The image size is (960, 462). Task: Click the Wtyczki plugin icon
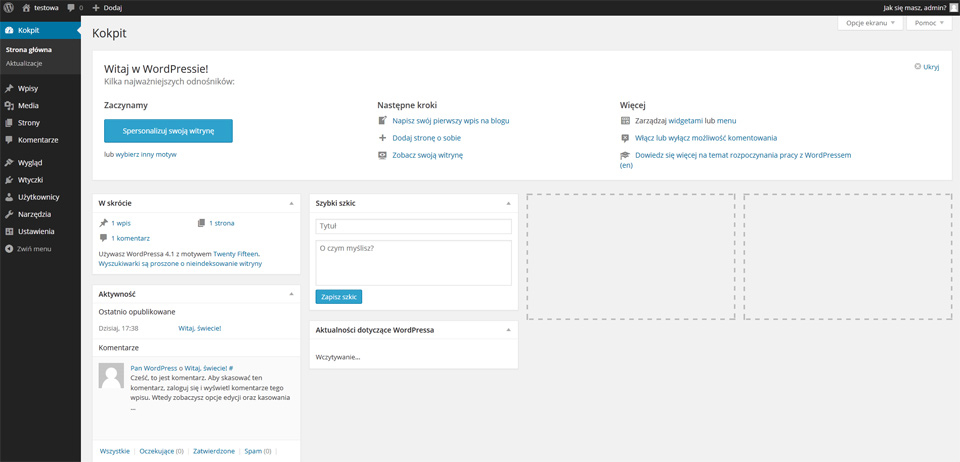click(9, 181)
